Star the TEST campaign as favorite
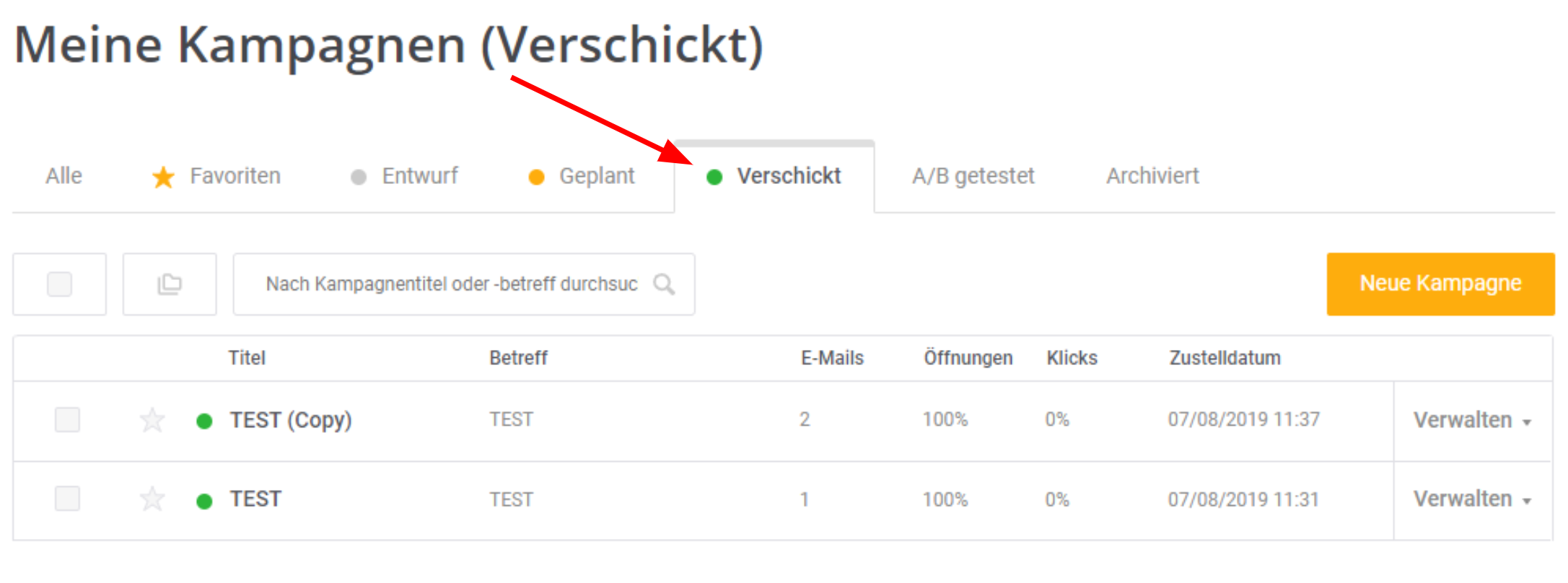 (x=152, y=499)
